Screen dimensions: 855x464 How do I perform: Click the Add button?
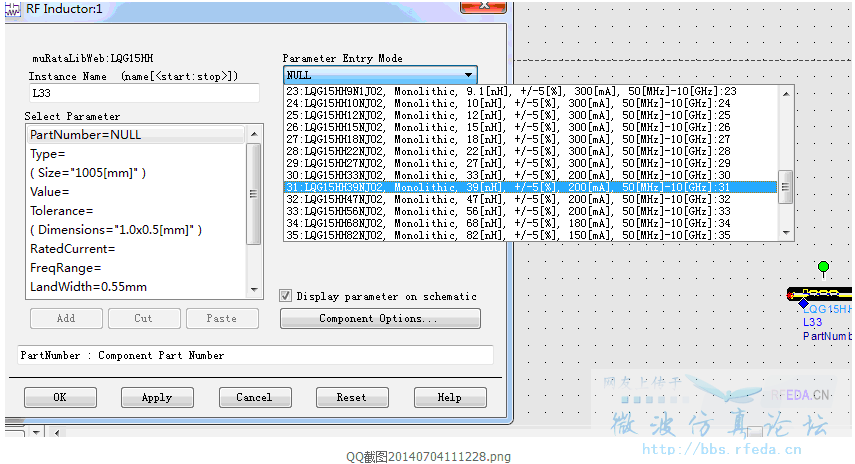click(x=67, y=318)
